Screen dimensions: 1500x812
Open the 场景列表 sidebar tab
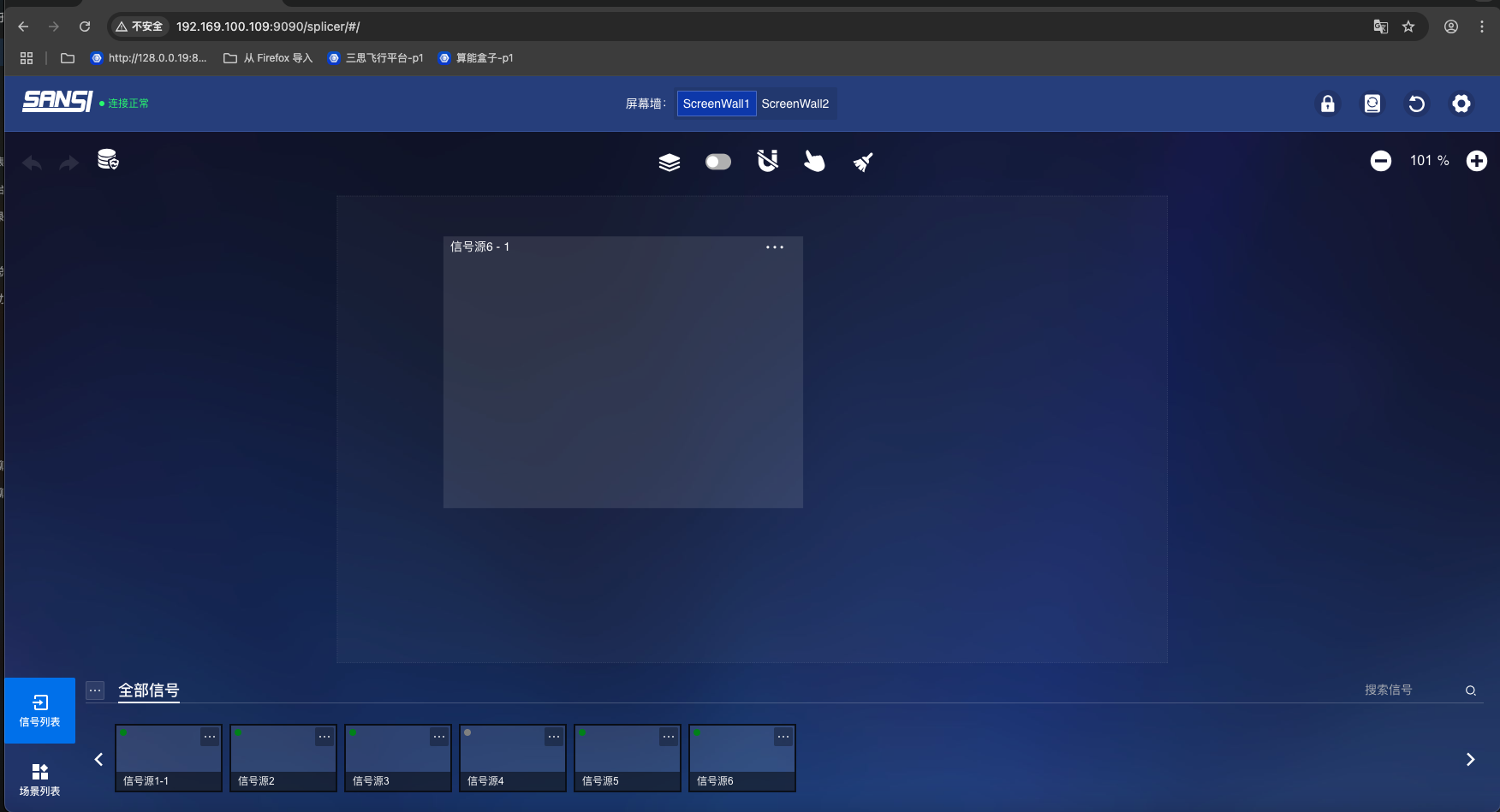coord(40,779)
